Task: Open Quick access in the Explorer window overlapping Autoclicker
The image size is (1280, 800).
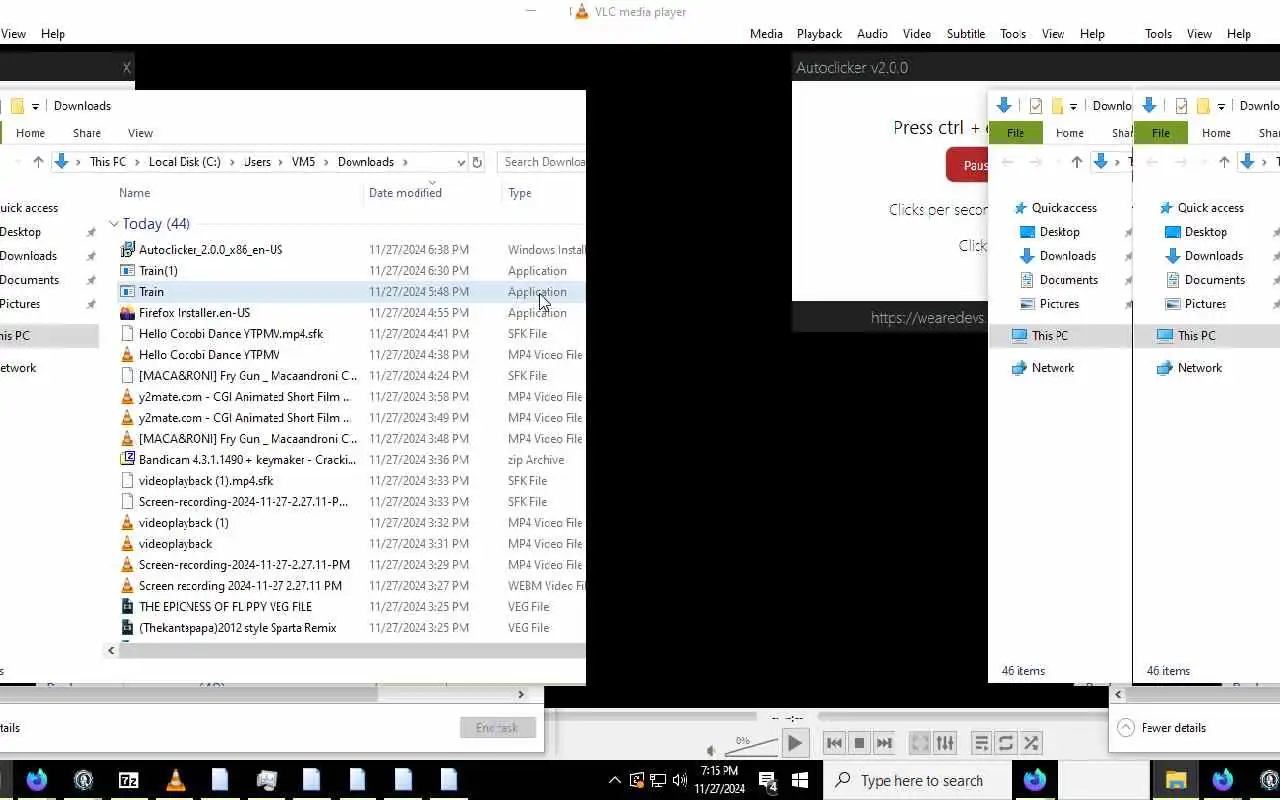Action: pyautogui.click(x=1064, y=208)
